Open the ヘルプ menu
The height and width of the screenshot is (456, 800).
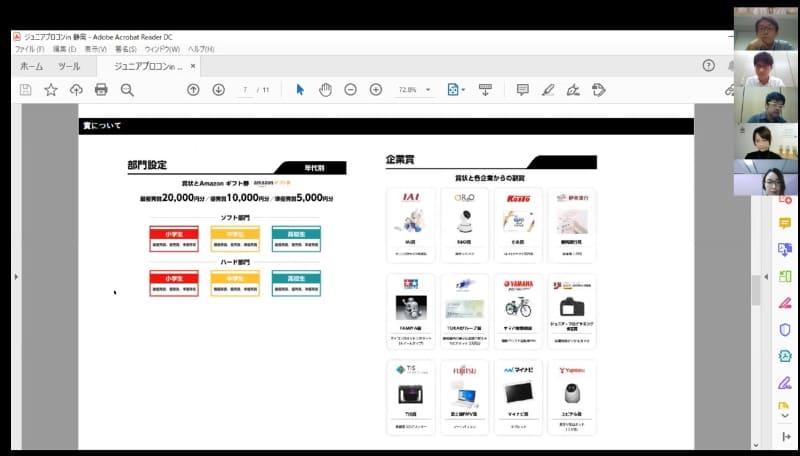(201, 49)
